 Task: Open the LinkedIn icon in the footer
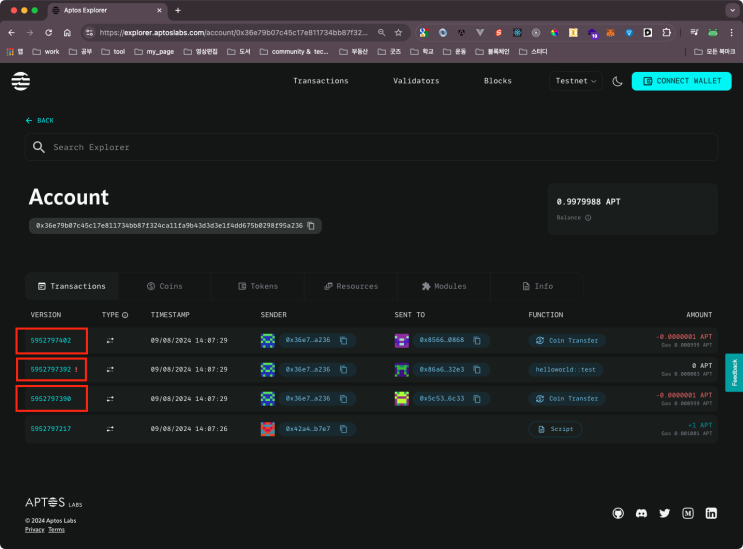coord(711,513)
